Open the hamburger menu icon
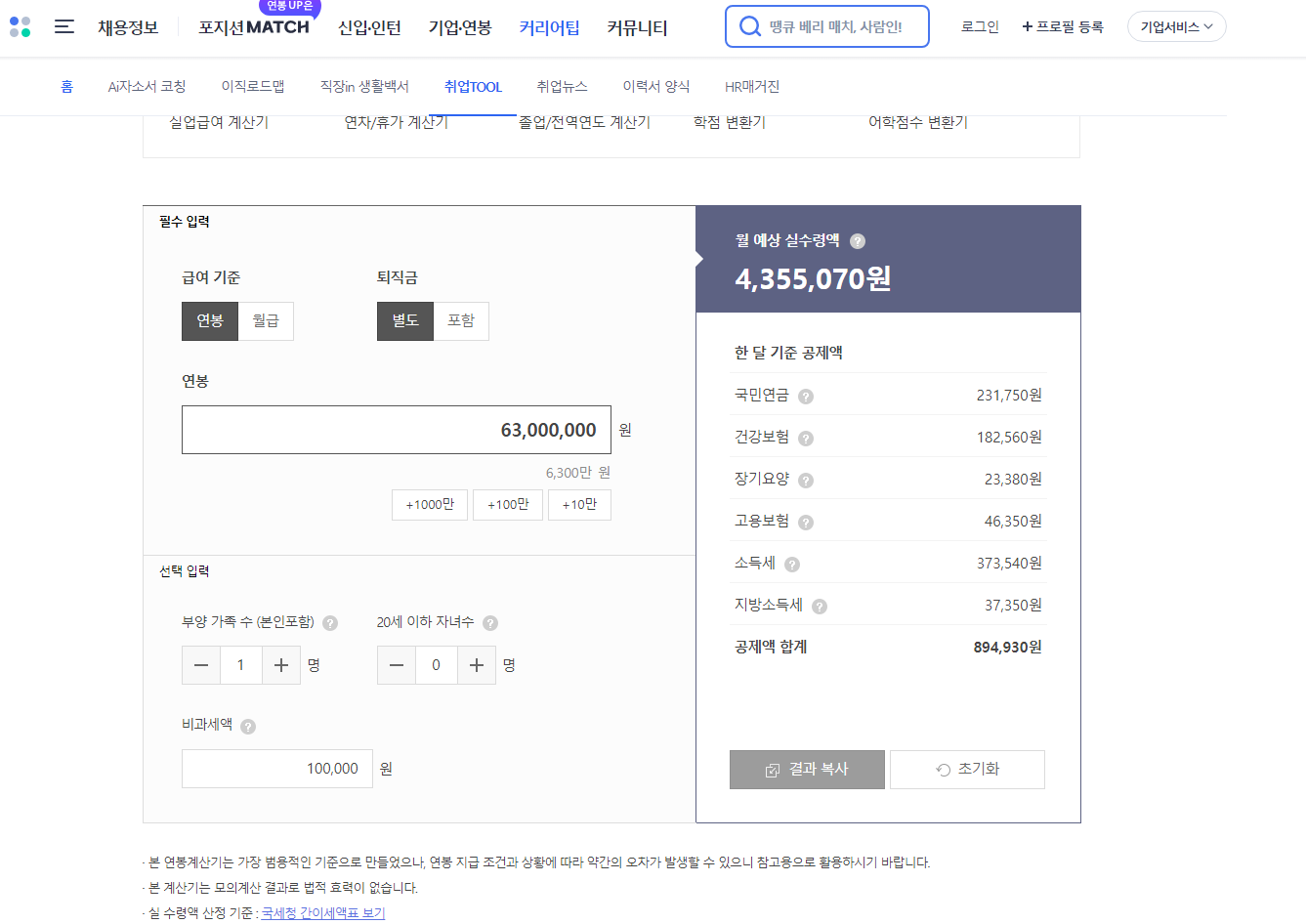Viewport: 1306px width, 924px height. (64, 26)
